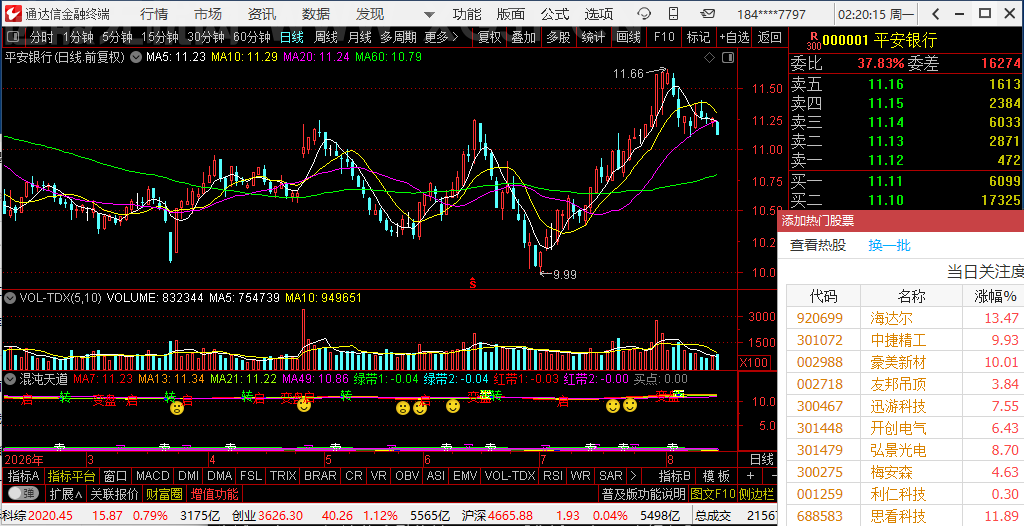The width and height of the screenshot is (1024, 526).
Task: Click the panel layout icon left of 分时
Action: pos(12,37)
